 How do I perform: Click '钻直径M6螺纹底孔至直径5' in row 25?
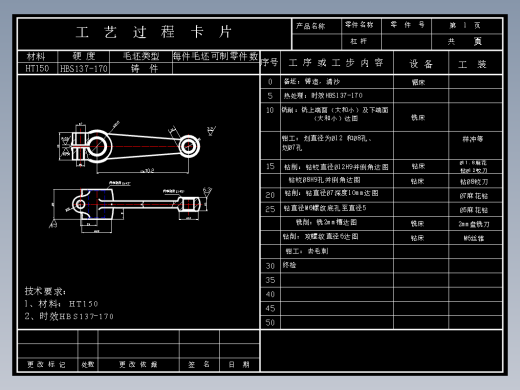[x=325, y=208]
